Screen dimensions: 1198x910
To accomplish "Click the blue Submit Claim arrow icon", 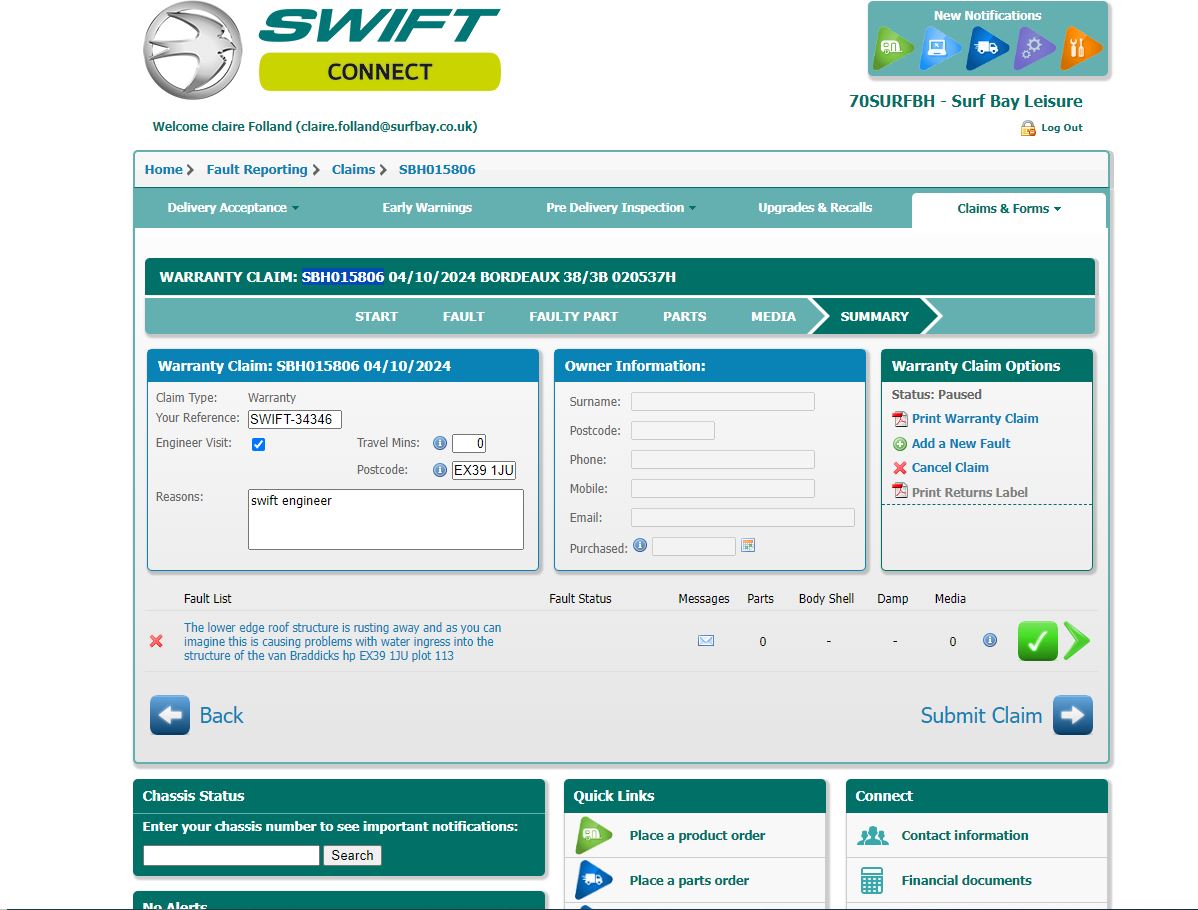I will pyautogui.click(x=1073, y=715).
